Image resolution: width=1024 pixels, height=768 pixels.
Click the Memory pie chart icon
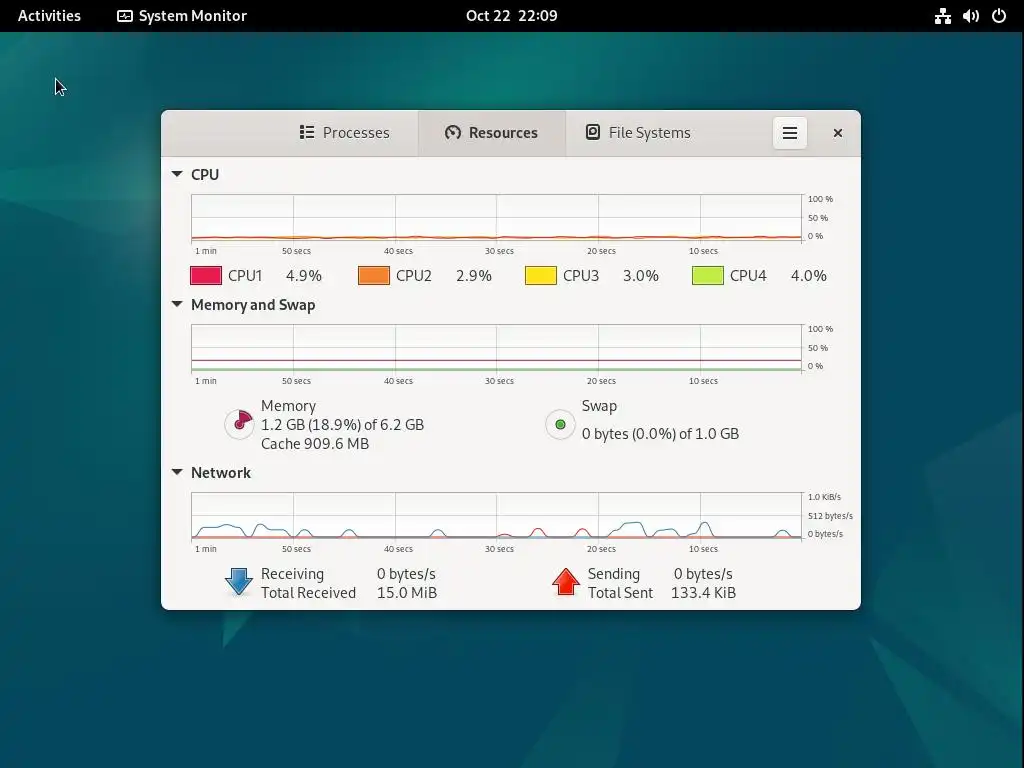(239, 424)
